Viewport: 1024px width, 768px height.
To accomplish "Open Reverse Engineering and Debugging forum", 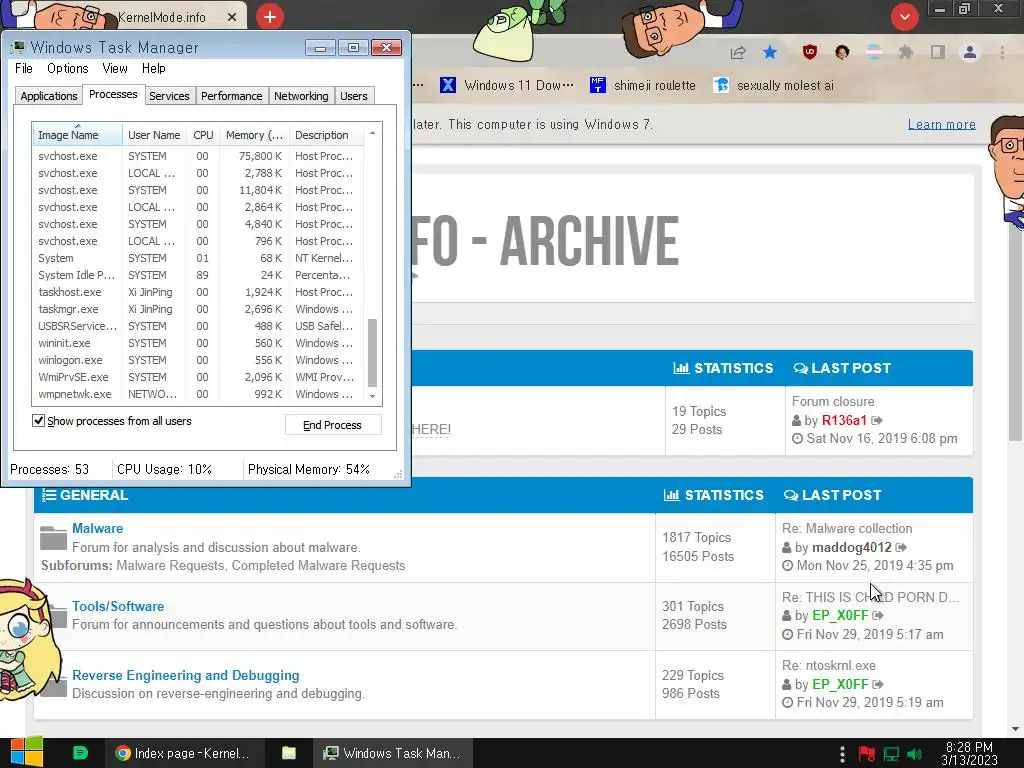I will (x=185, y=675).
